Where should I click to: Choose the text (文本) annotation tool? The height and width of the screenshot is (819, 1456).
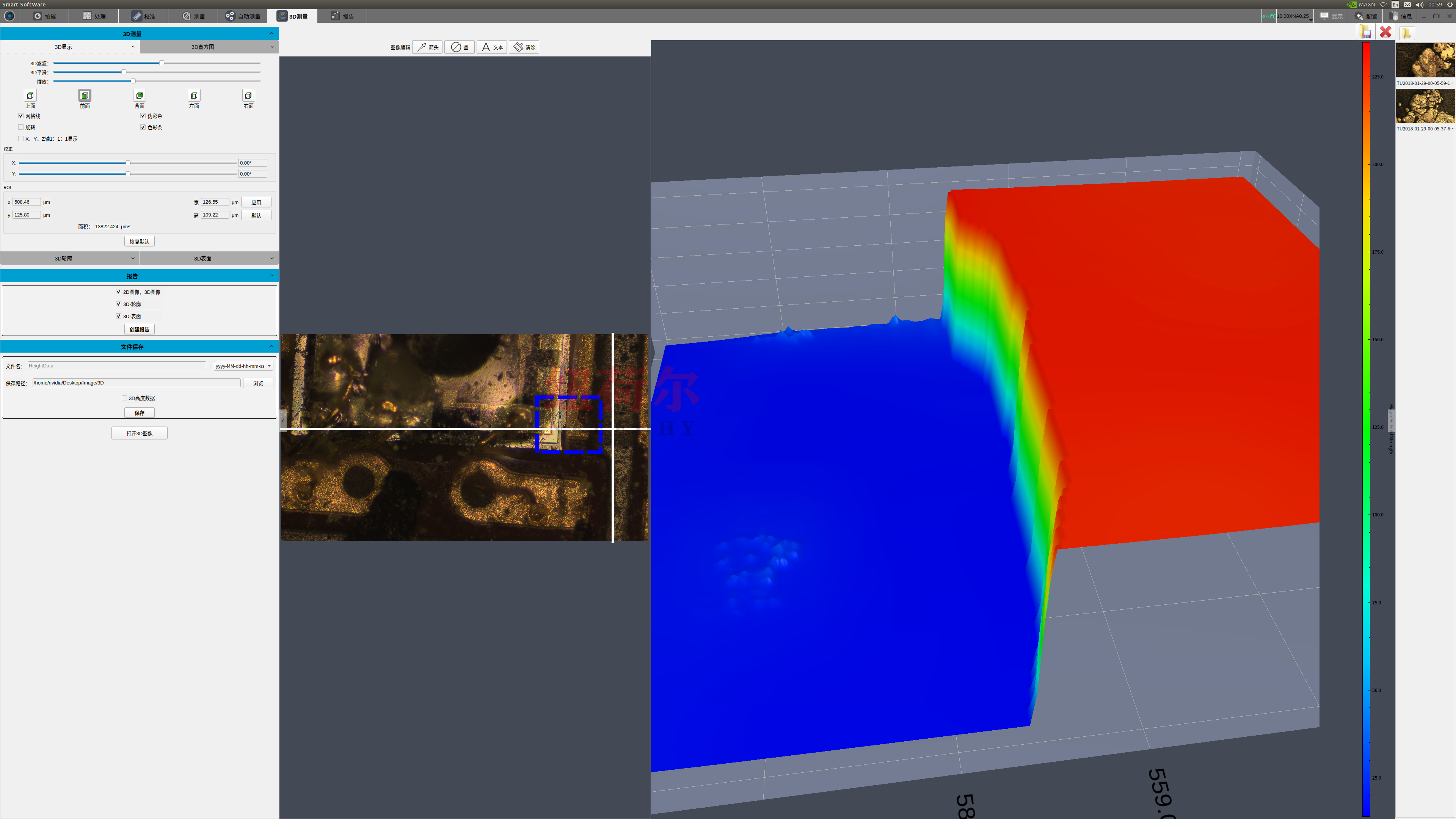pos(492,47)
